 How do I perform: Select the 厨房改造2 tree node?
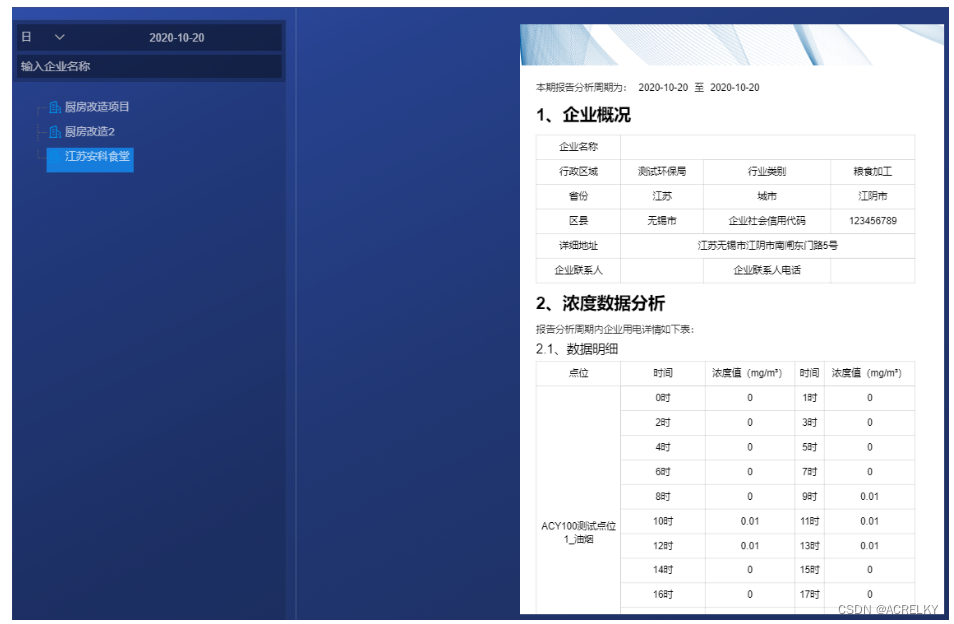(x=89, y=131)
